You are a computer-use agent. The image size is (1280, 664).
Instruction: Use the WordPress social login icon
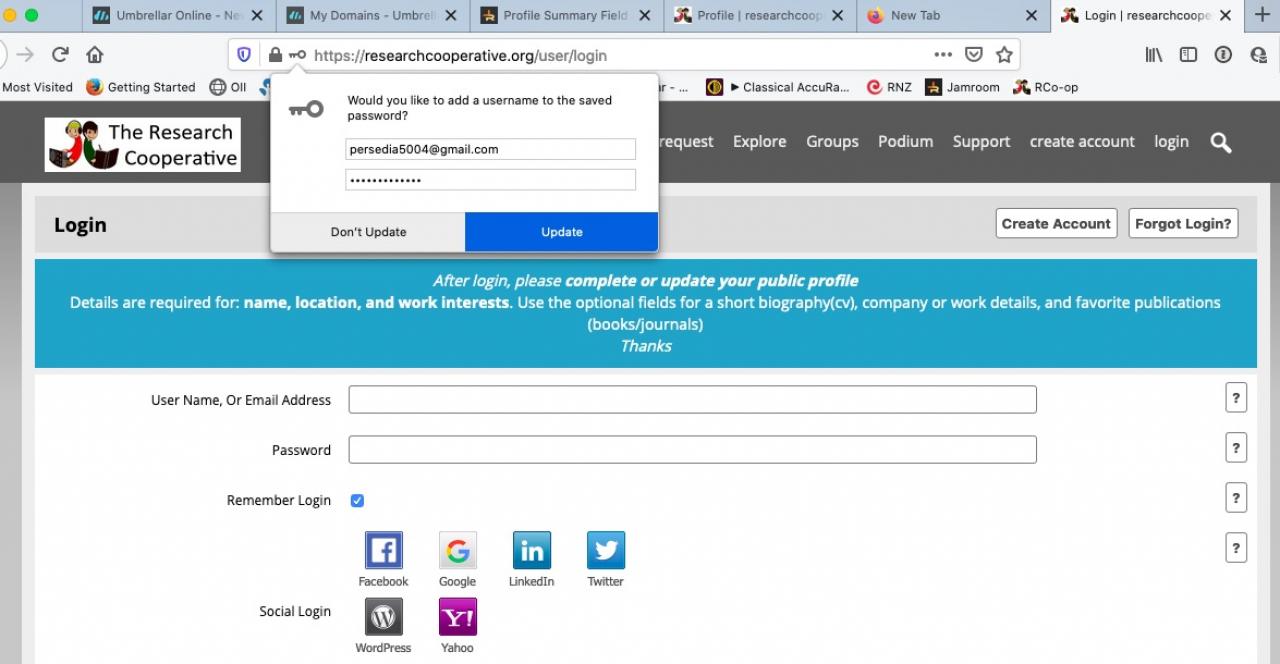tap(383, 617)
